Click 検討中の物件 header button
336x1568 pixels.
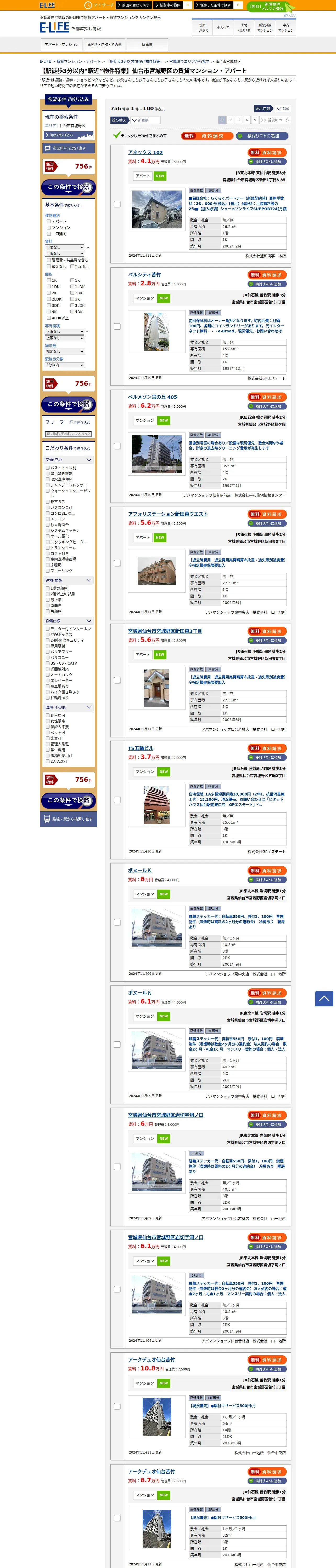pos(168,5)
